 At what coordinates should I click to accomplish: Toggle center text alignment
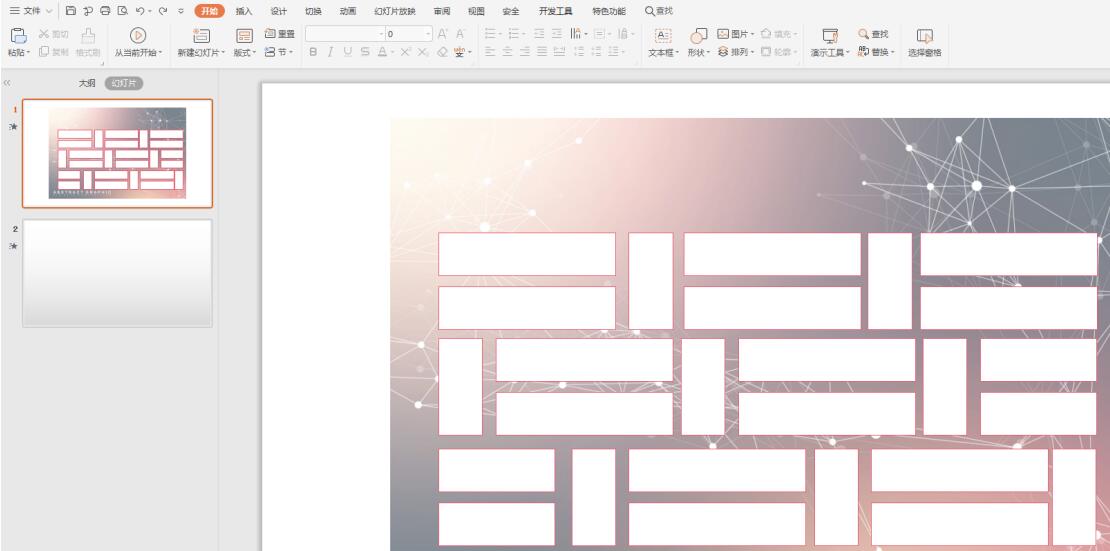tap(508, 52)
